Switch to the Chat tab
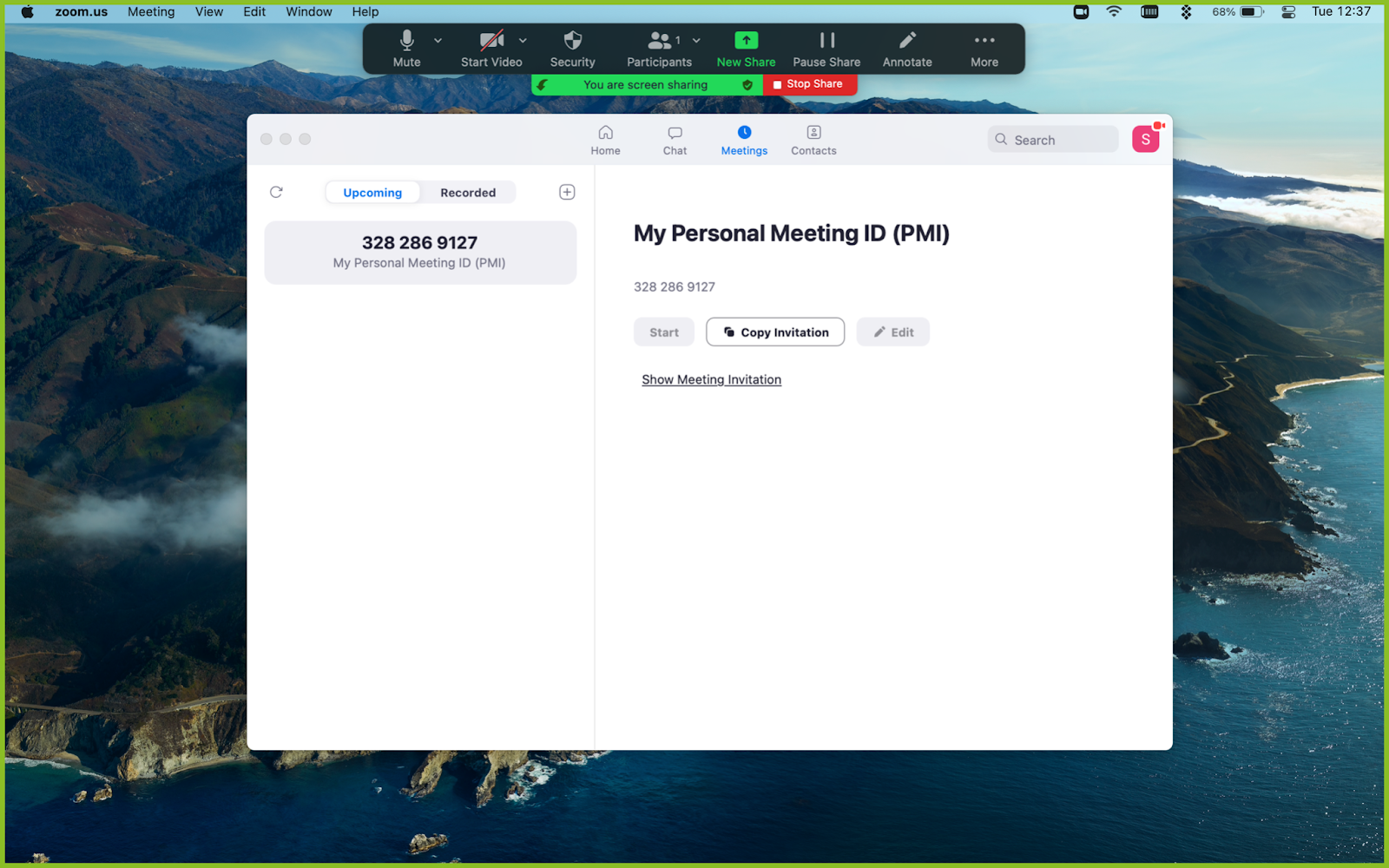 click(x=675, y=139)
